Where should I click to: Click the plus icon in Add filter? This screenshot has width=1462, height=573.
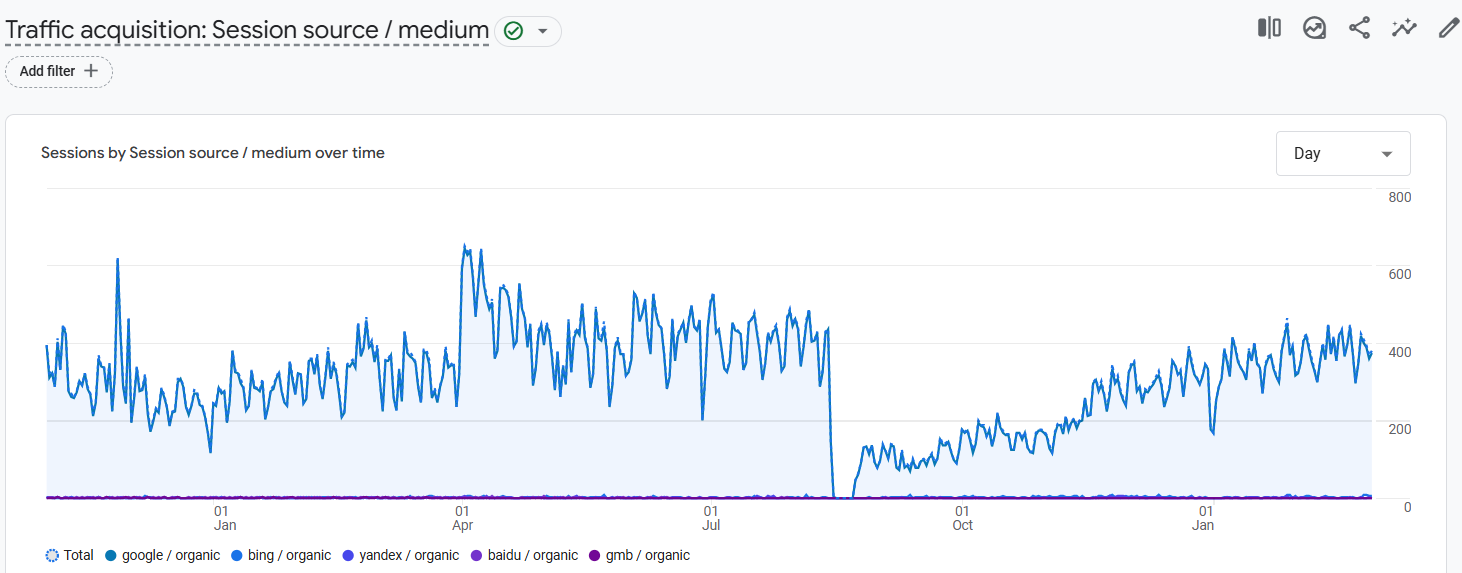pyautogui.click(x=91, y=71)
